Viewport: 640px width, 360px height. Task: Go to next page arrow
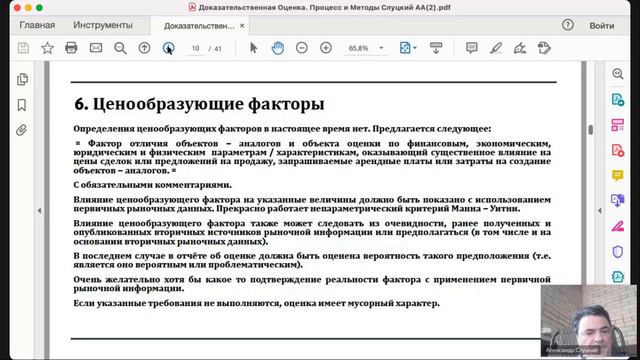pos(168,48)
